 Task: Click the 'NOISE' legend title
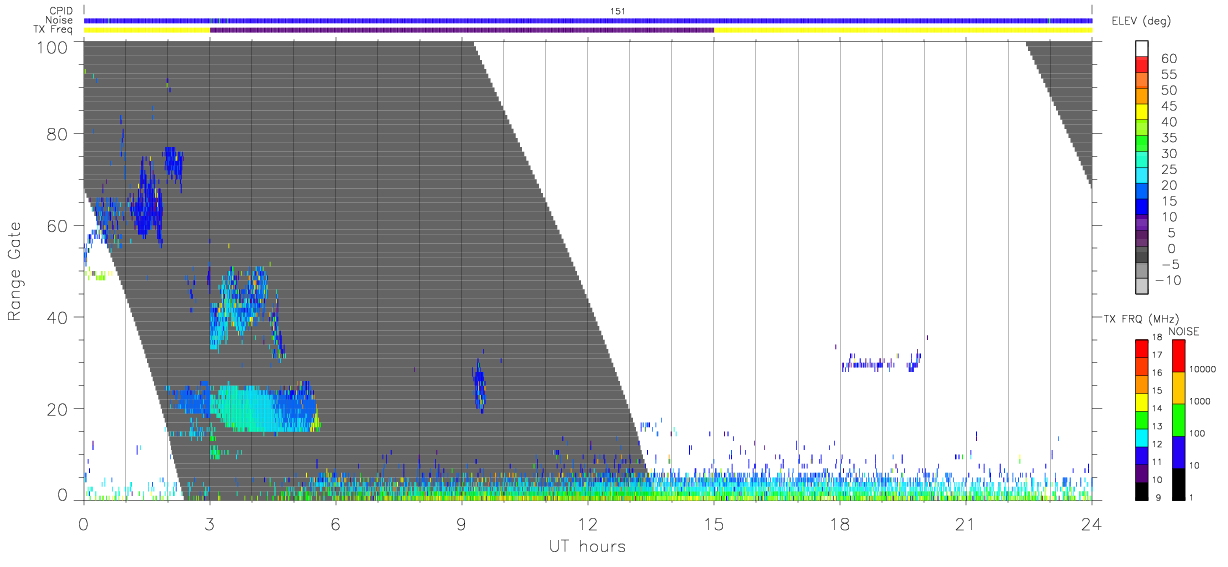point(1184,331)
